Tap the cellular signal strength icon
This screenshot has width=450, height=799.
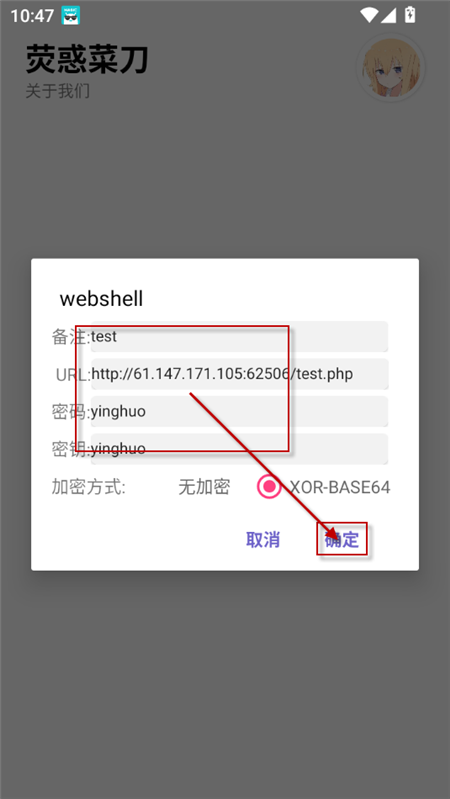(388, 15)
